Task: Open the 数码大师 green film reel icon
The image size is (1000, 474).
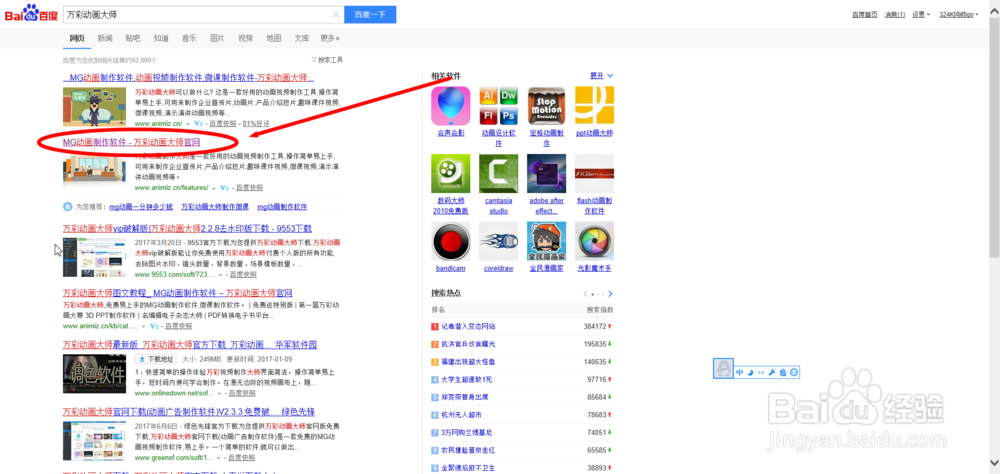Action: pyautogui.click(x=450, y=174)
